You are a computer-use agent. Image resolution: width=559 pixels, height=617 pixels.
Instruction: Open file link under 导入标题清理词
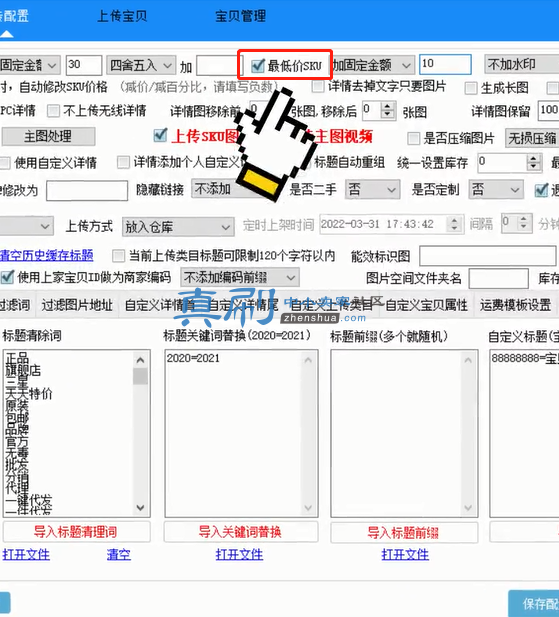(x=26, y=555)
